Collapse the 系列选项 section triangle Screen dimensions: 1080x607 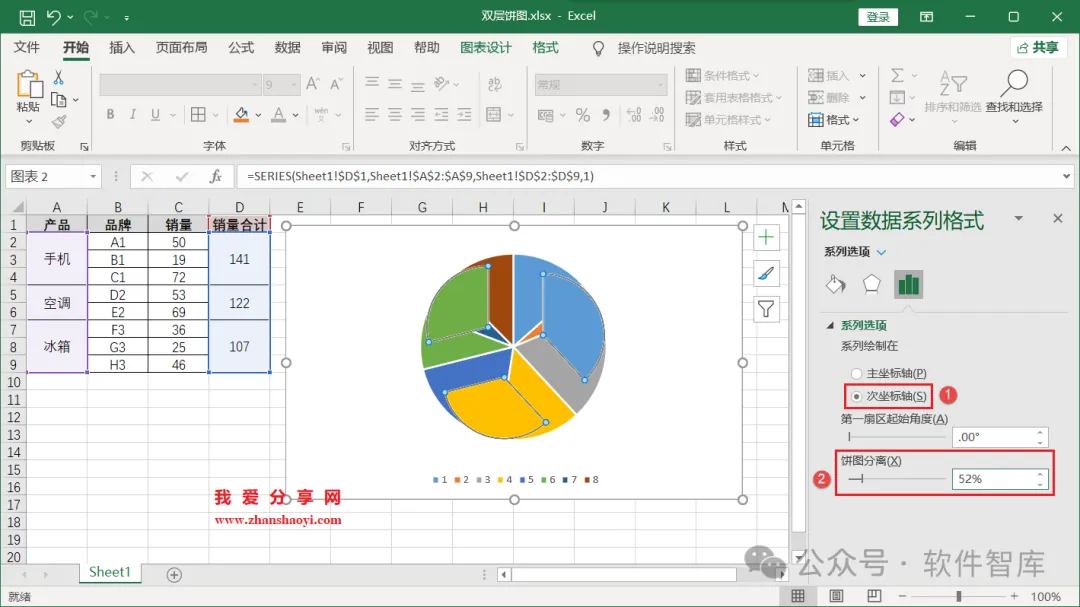(830, 325)
